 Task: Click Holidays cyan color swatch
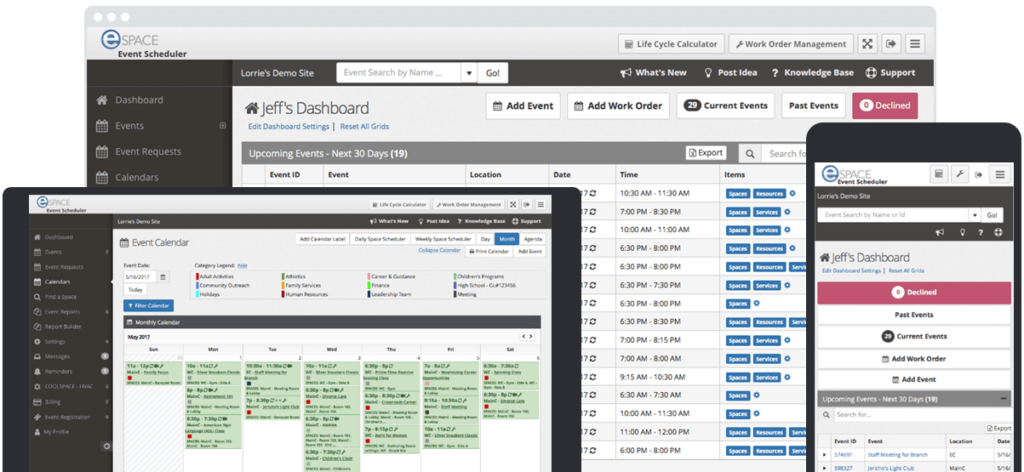click(x=197, y=294)
